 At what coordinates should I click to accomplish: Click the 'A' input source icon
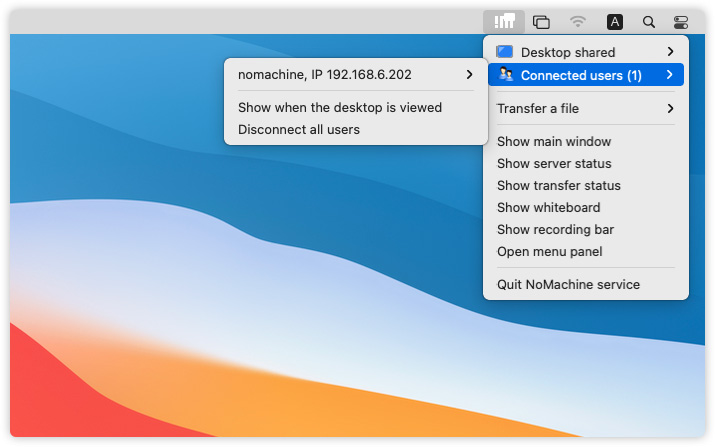(615, 21)
